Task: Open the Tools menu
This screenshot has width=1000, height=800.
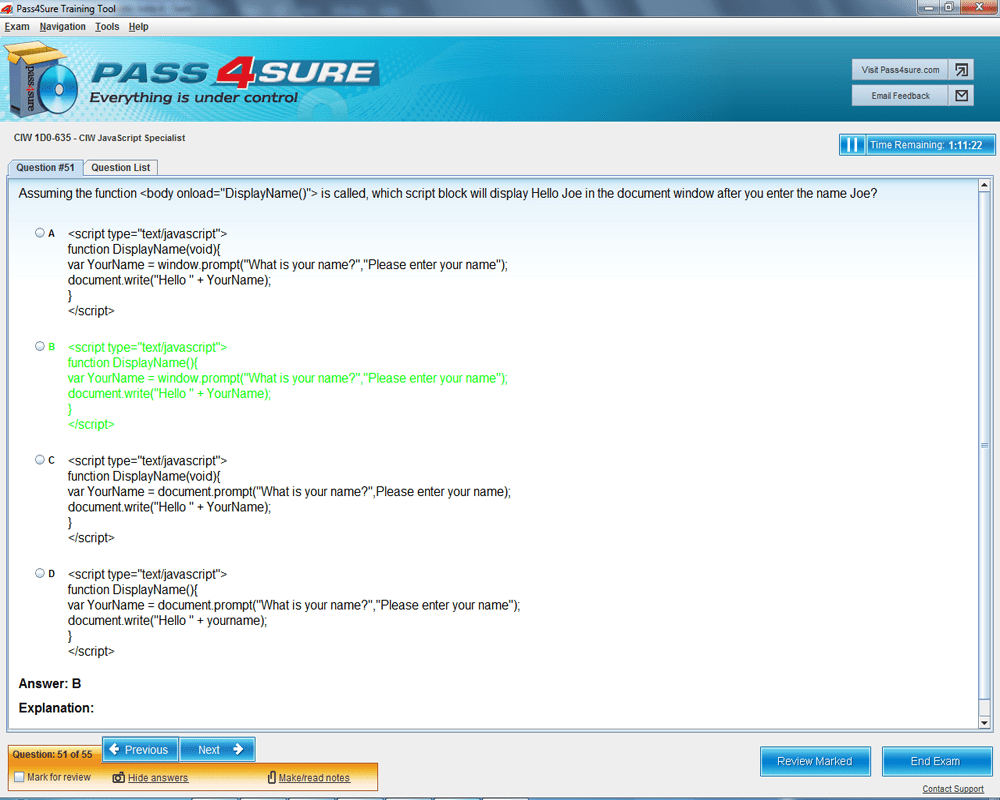Action: (x=107, y=27)
